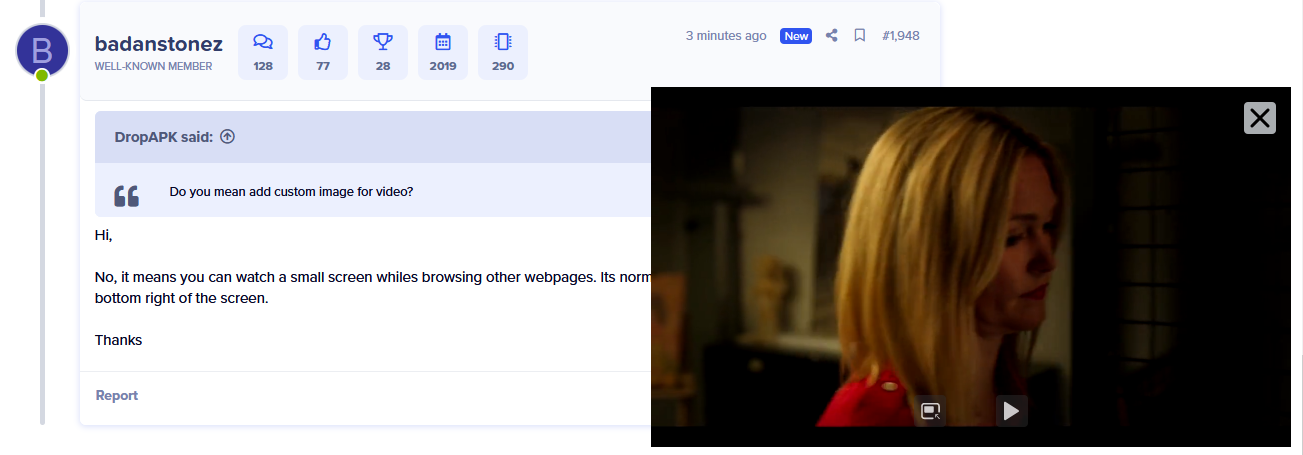Toggle picture-in-picture on the floating video

[x=931, y=410]
